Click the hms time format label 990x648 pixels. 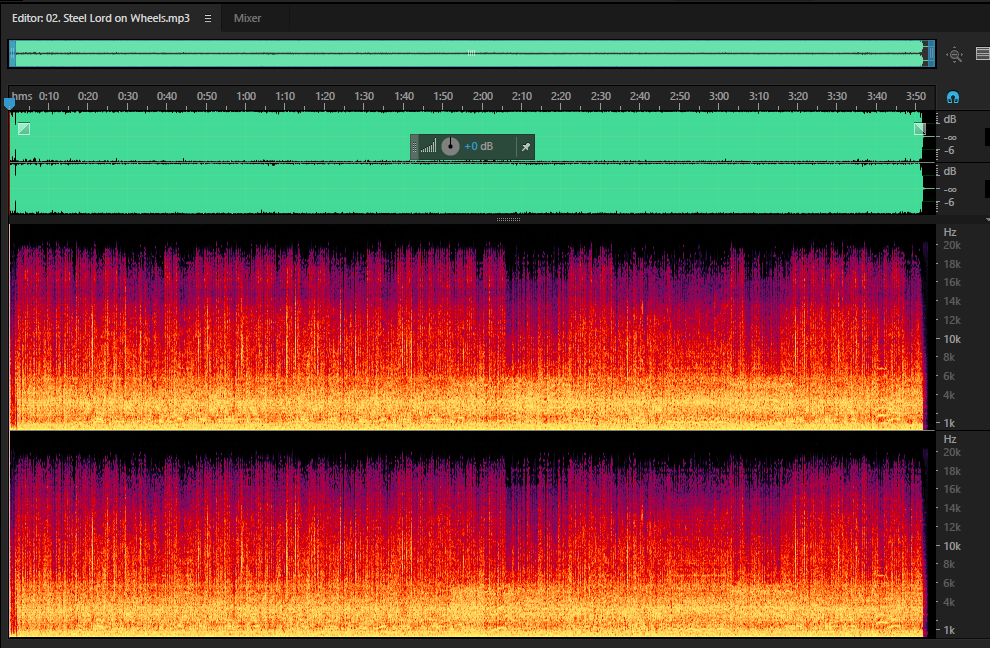(22, 96)
